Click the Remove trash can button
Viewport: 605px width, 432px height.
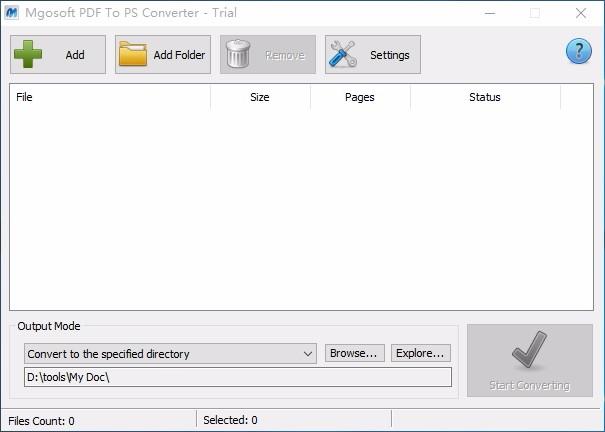click(268, 54)
